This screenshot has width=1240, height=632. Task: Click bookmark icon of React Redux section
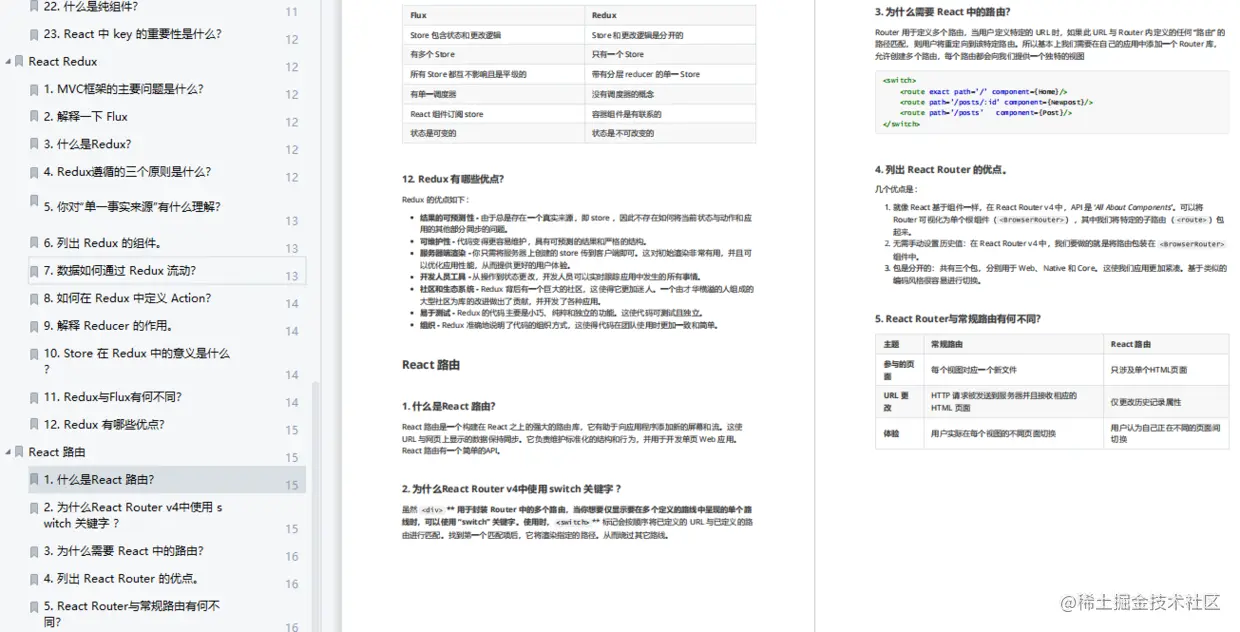20,62
